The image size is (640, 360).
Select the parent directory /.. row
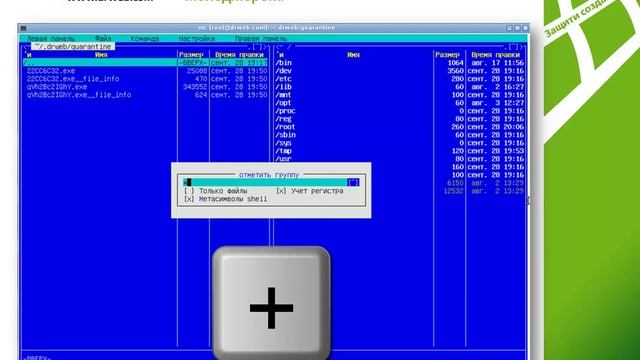[145, 62]
